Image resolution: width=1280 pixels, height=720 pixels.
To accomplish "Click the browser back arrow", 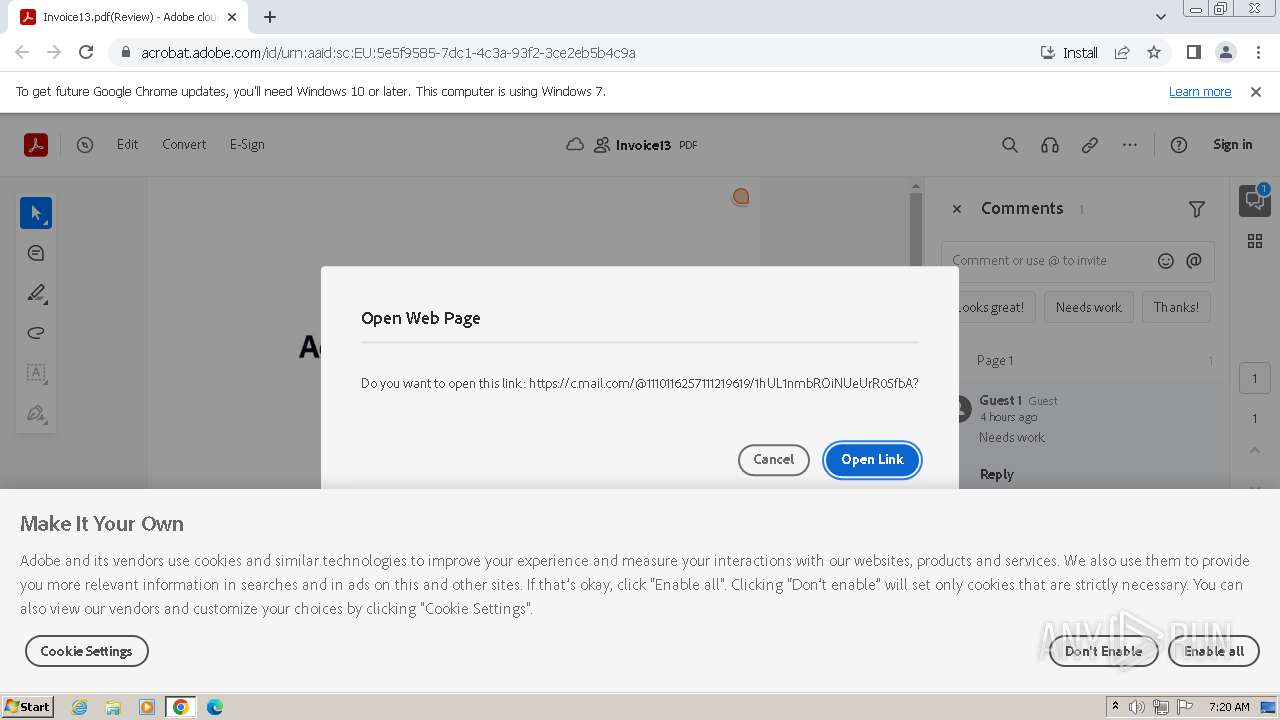I will pyautogui.click(x=22, y=53).
